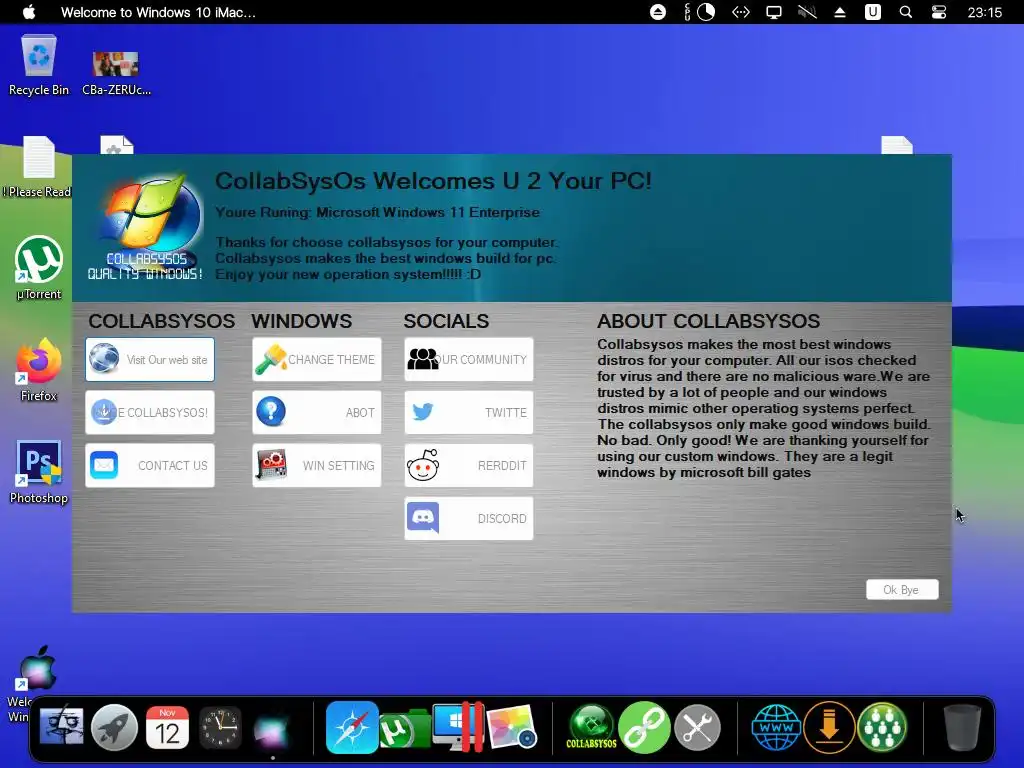Open the CHANGE THEME option

[x=317, y=359]
